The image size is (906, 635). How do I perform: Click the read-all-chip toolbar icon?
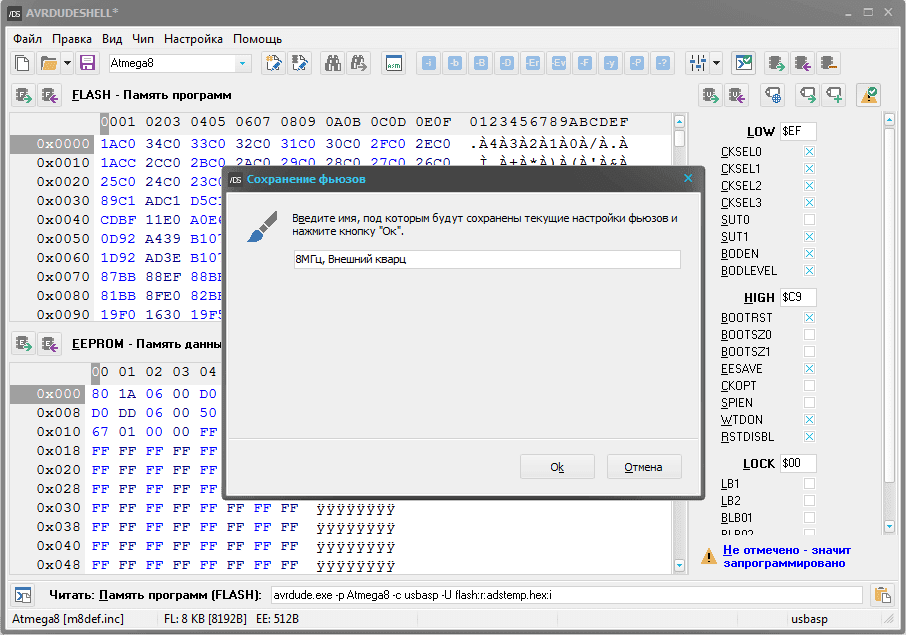pyautogui.click(x=777, y=63)
